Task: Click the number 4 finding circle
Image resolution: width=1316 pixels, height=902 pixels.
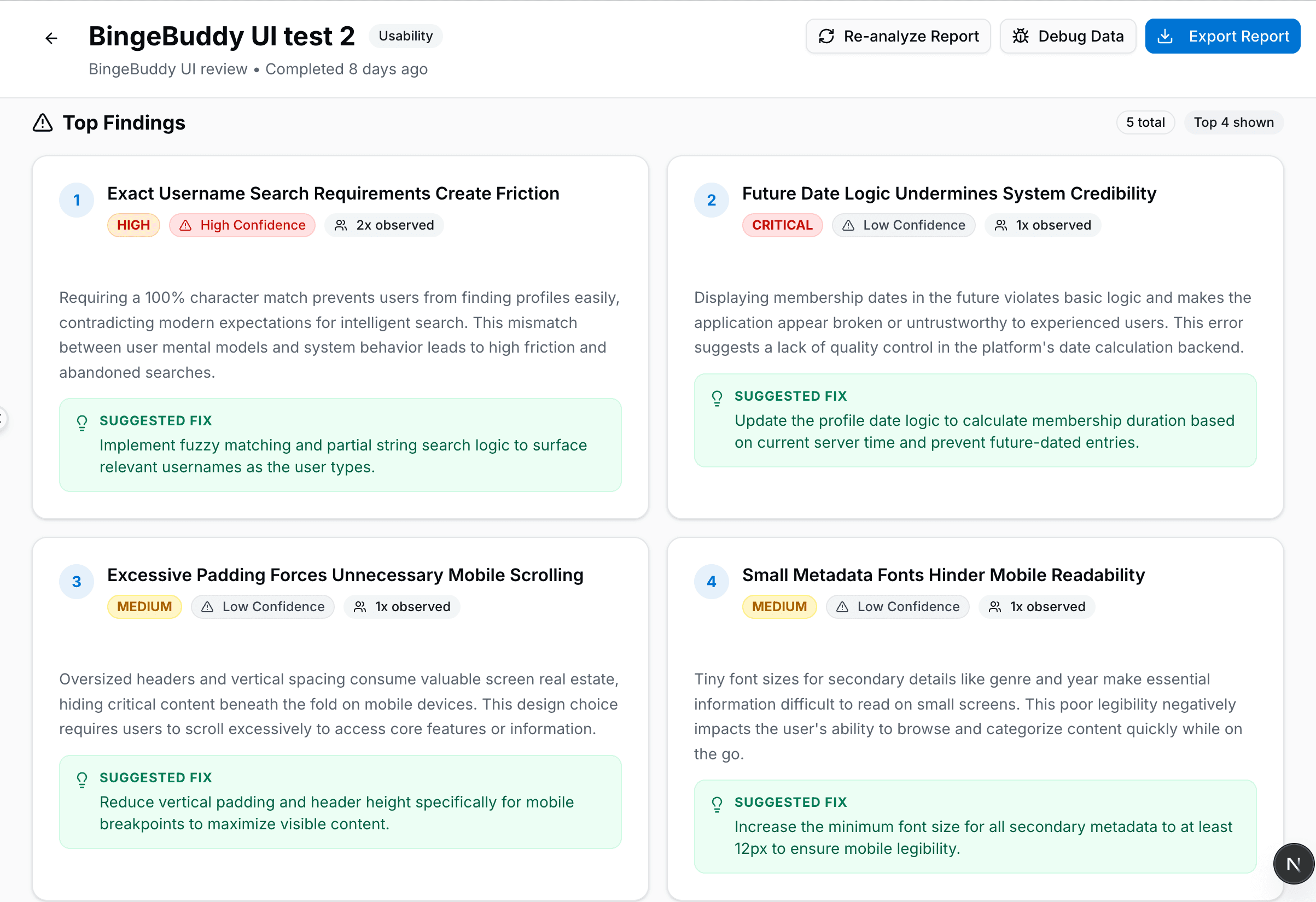Action: coord(711,582)
